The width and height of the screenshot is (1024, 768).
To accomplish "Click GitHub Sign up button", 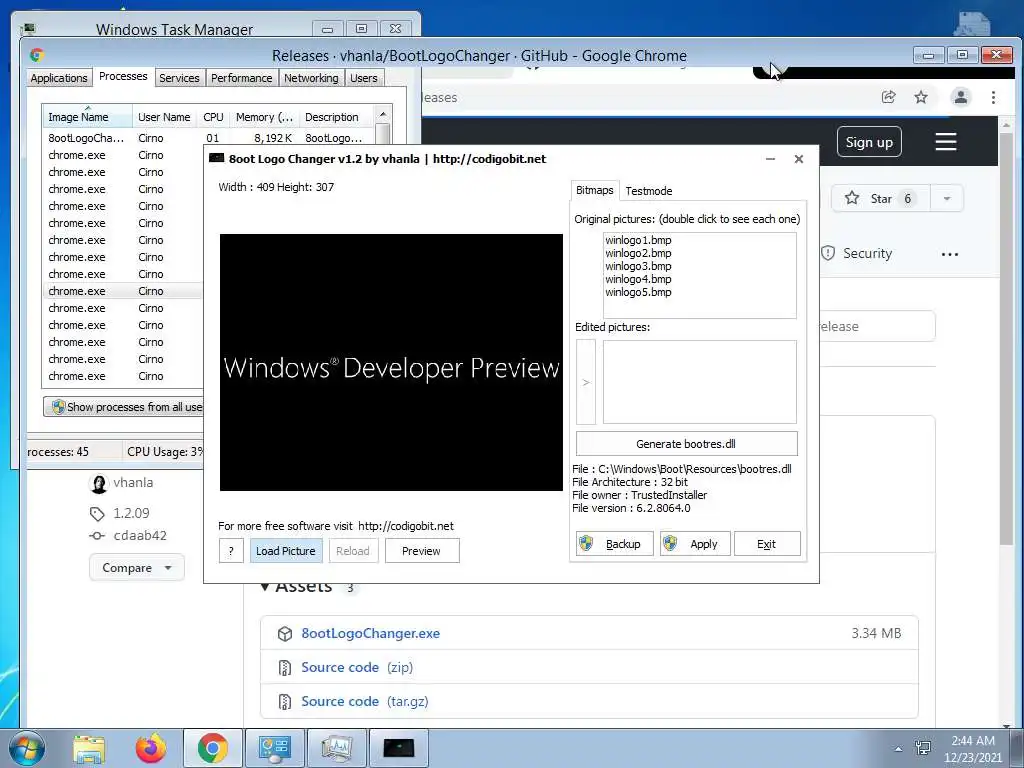I will click(869, 142).
